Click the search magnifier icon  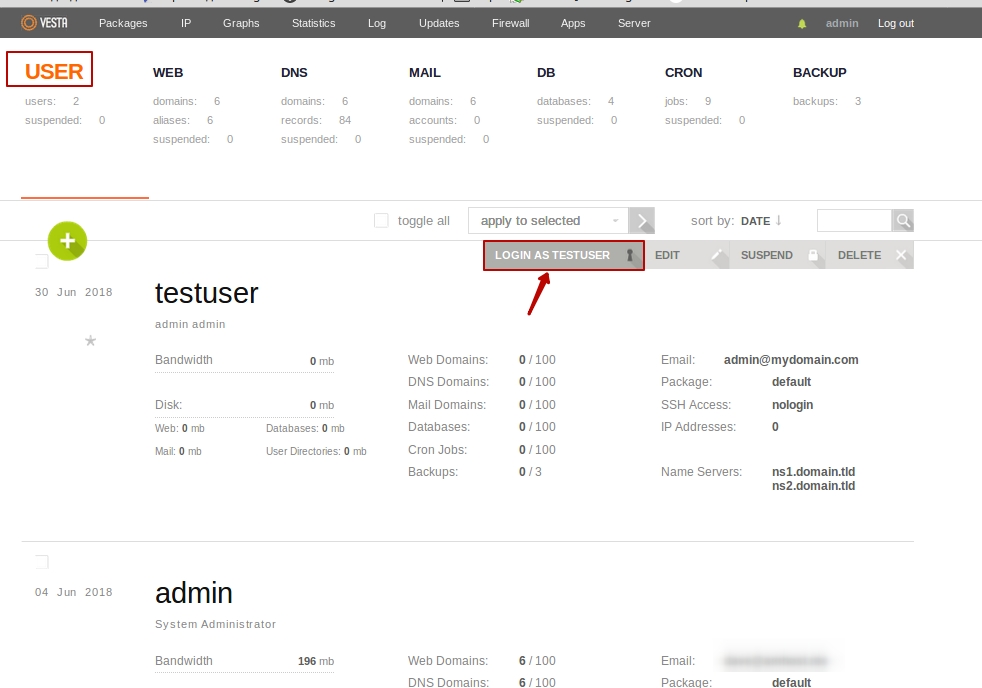point(902,221)
